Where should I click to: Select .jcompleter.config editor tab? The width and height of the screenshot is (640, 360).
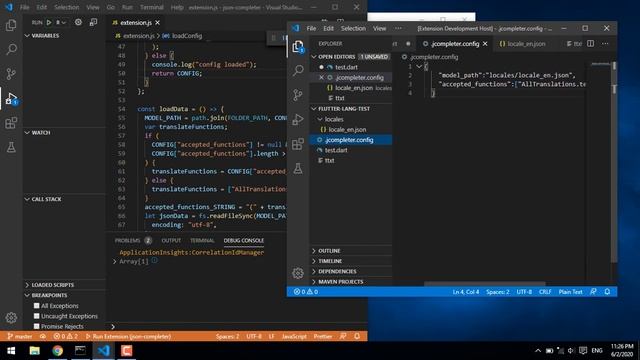(455, 44)
